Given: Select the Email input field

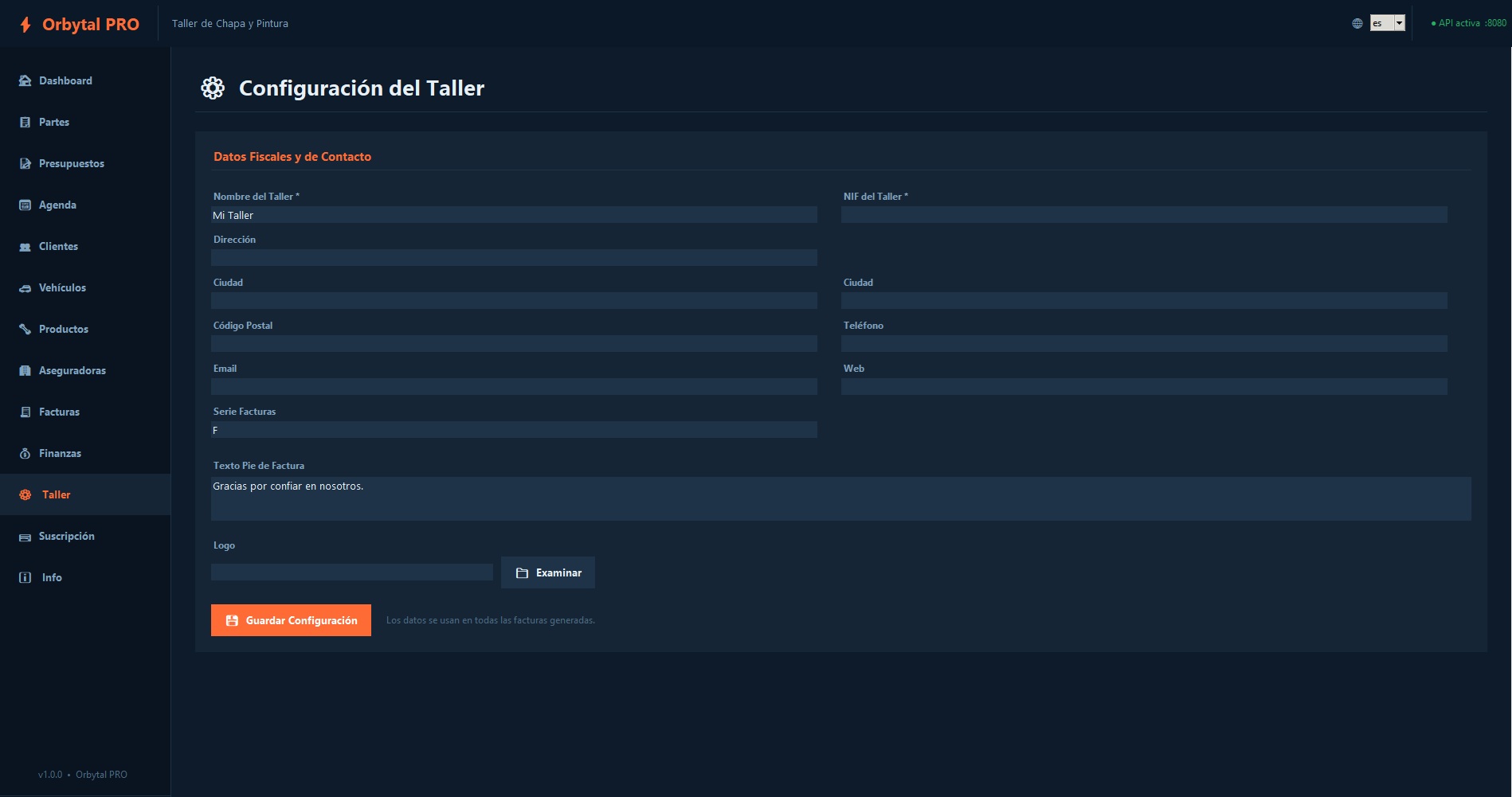Looking at the screenshot, I should [x=514, y=387].
